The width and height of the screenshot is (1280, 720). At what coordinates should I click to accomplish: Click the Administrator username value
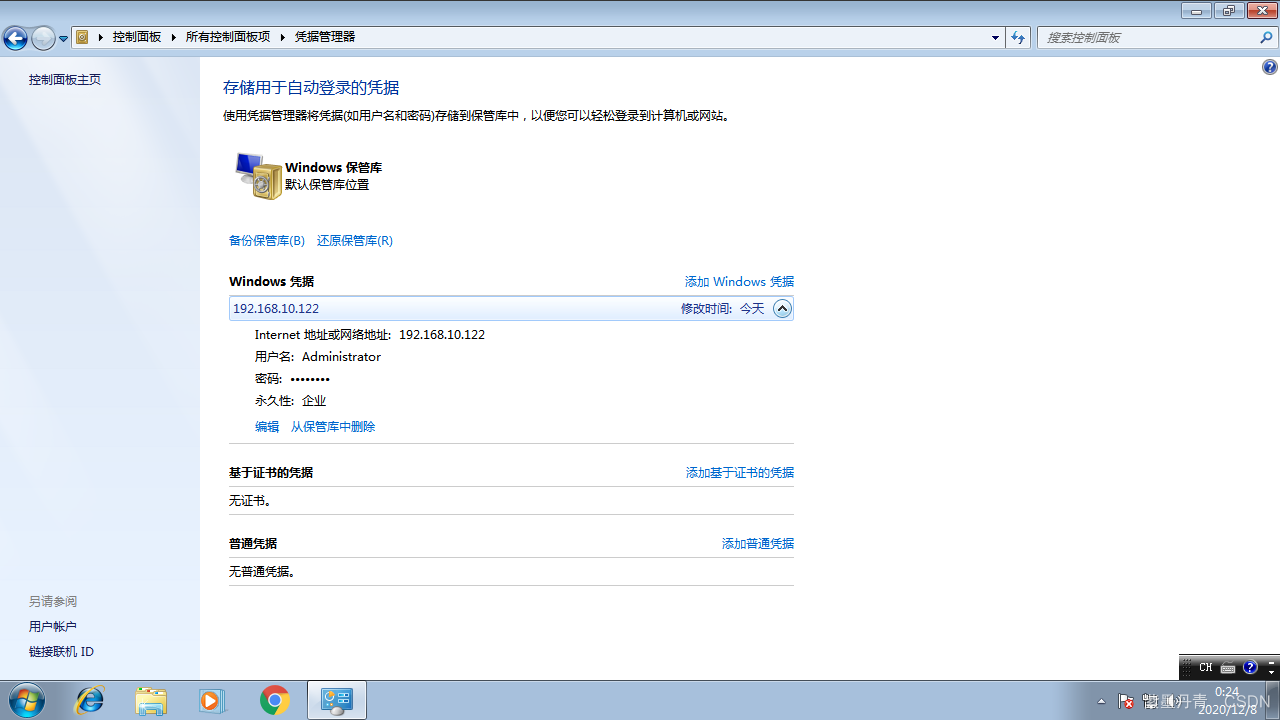[341, 357]
